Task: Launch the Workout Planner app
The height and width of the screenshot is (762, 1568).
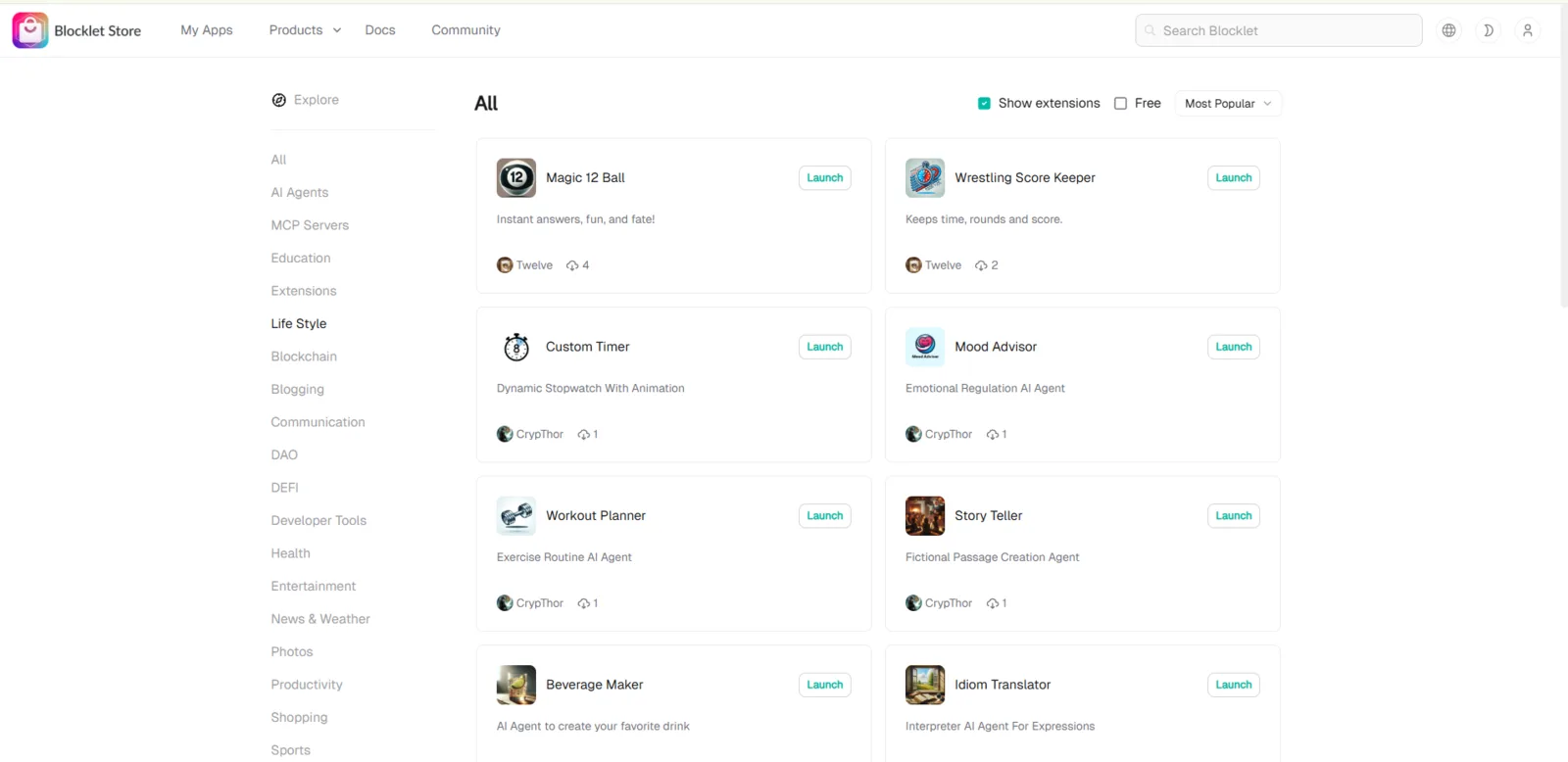Action: (825, 516)
